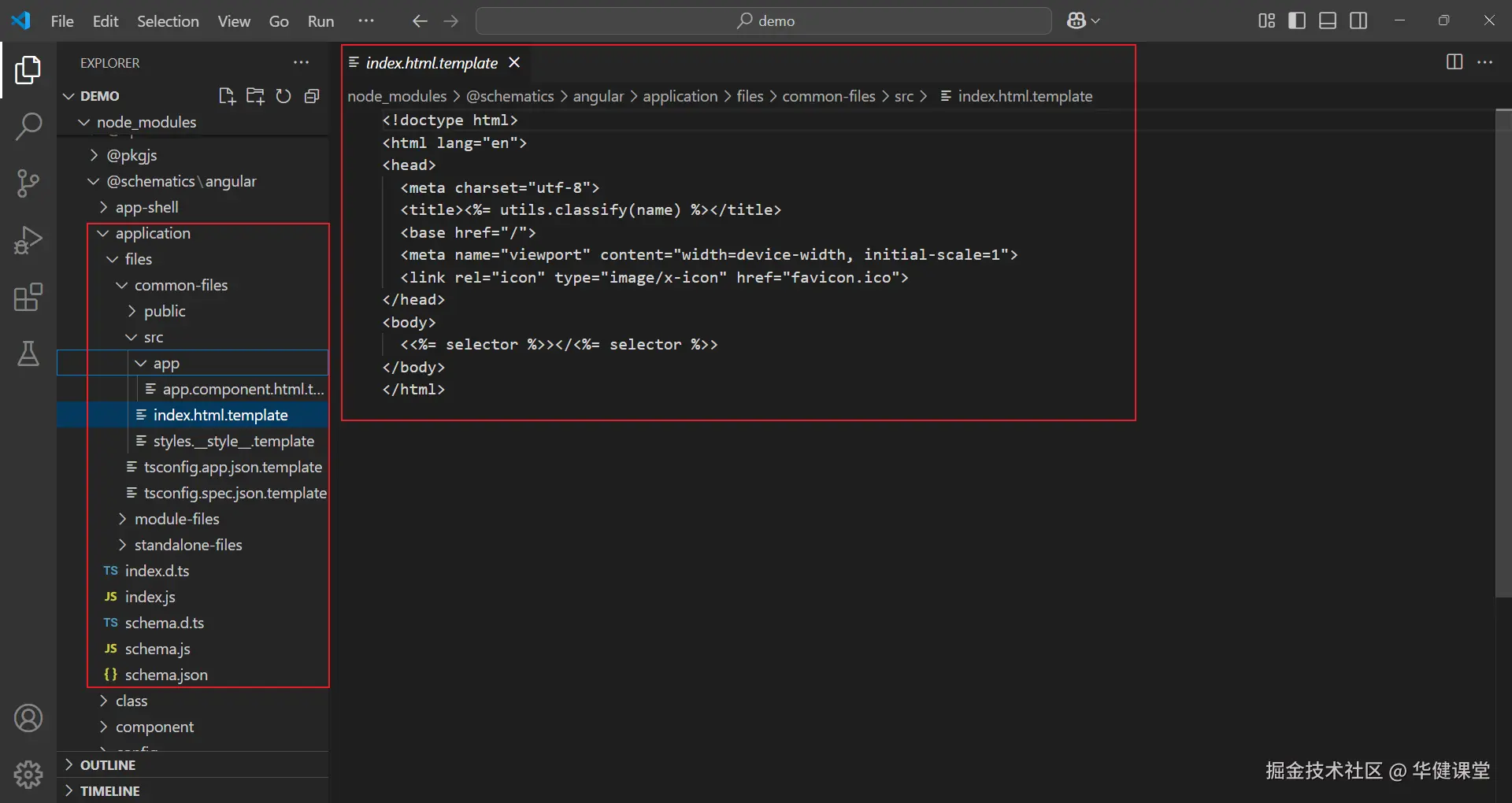This screenshot has width=1512, height=803.
Task: Expand the OUTLINE section
Action: tap(108, 765)
